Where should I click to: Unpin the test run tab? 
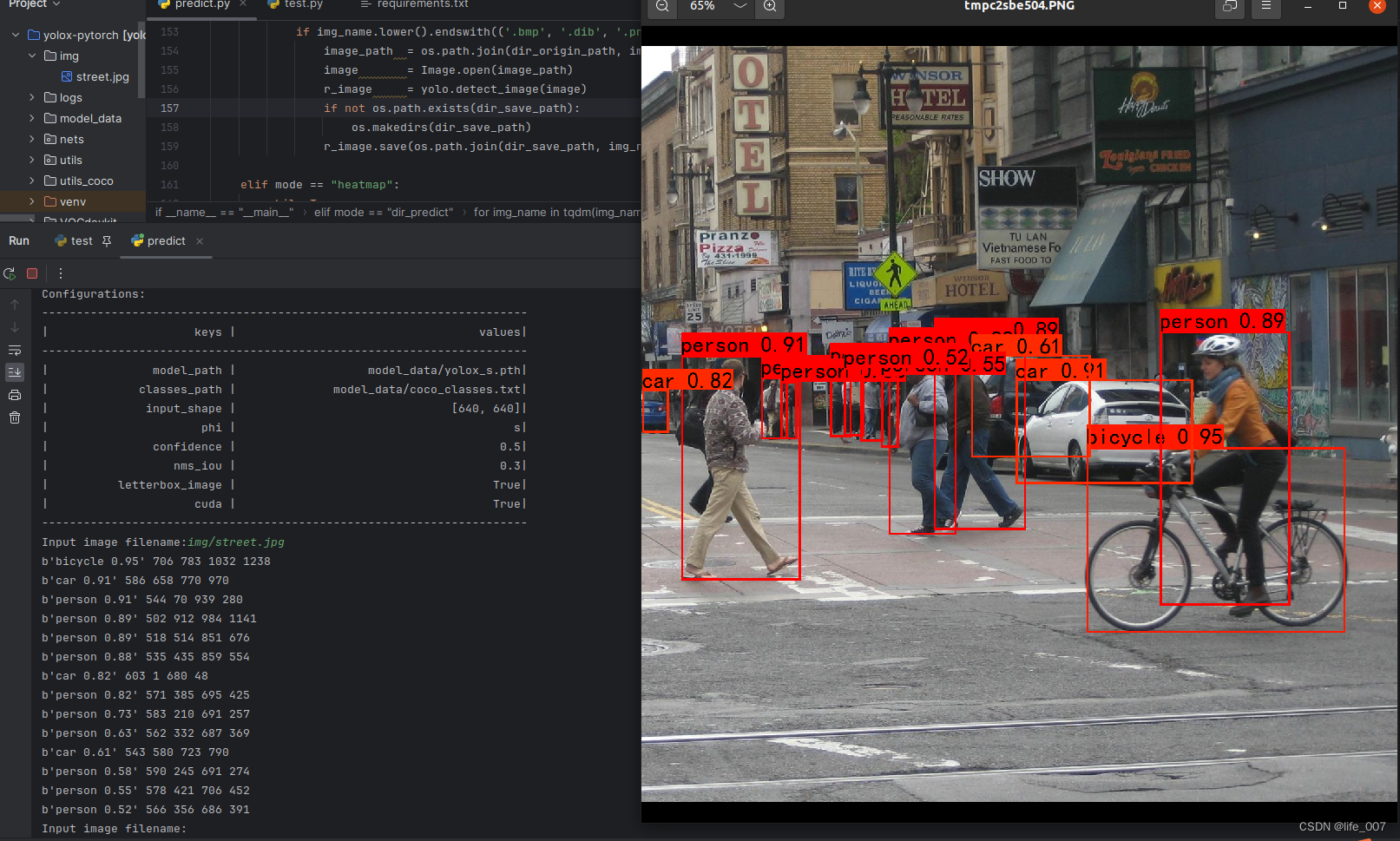[x=105, y=240]
